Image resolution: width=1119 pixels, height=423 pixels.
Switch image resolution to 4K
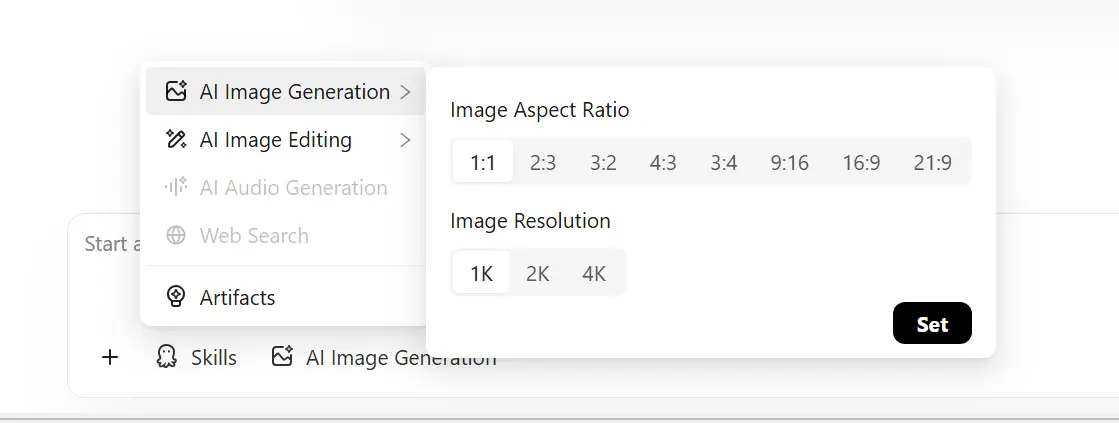point(594,273)
